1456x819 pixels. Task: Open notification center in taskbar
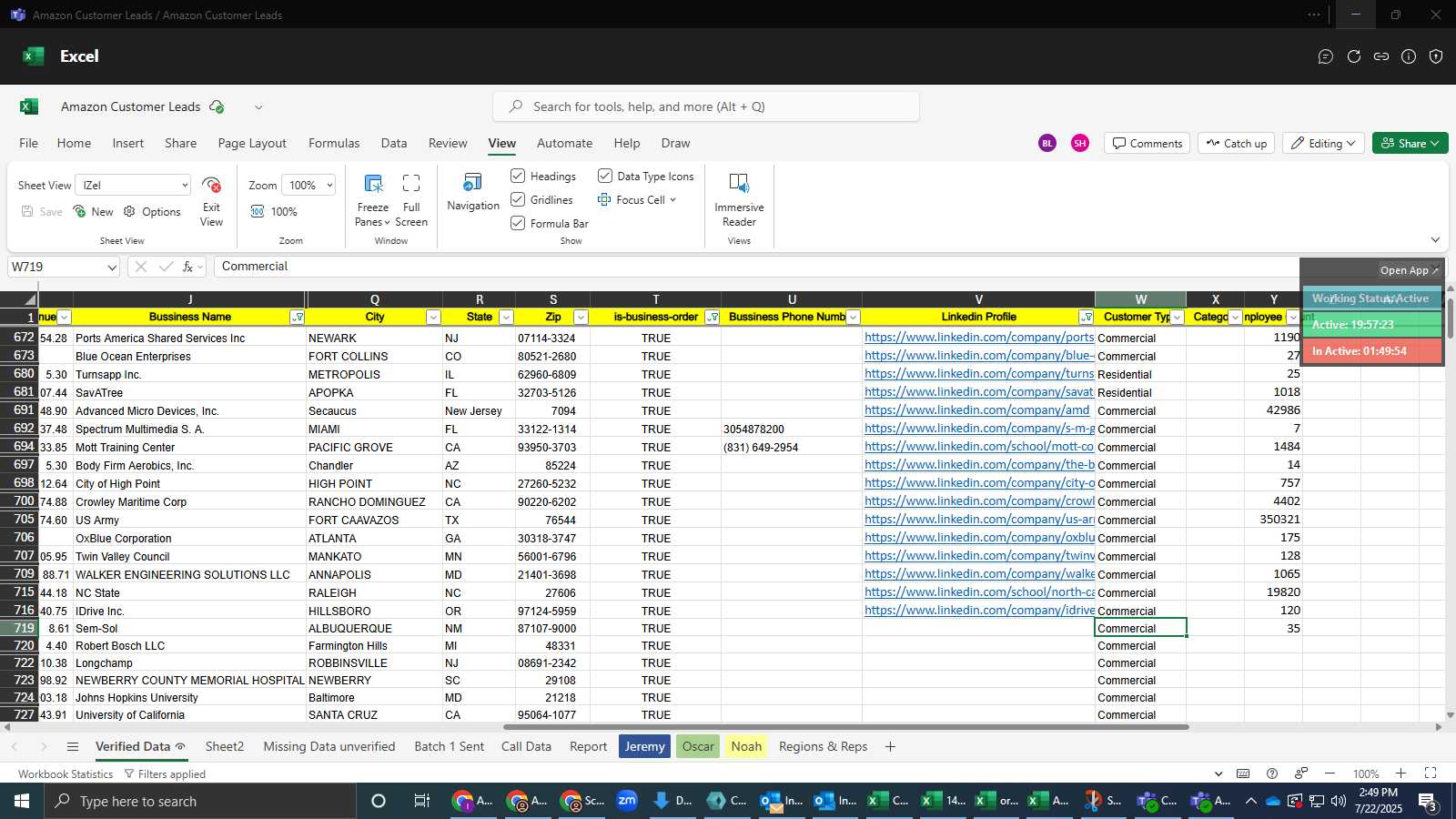point(1429,801)
